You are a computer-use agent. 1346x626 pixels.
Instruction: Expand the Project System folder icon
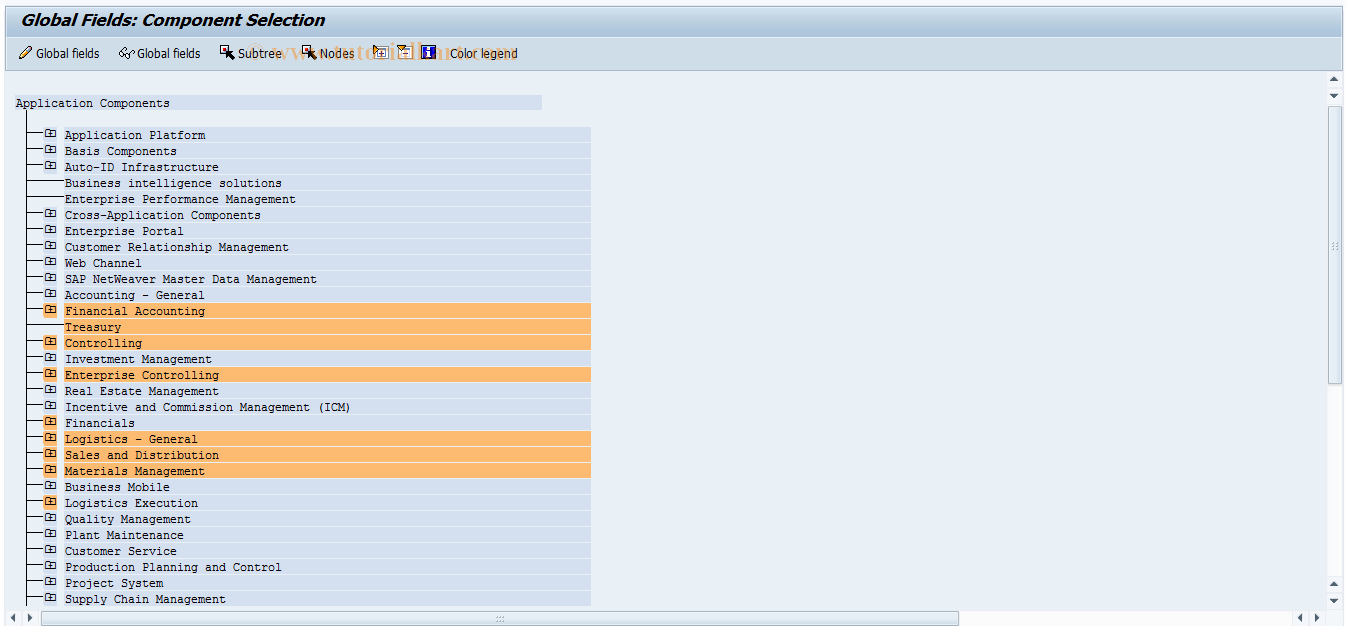click(x=50, y=582)
